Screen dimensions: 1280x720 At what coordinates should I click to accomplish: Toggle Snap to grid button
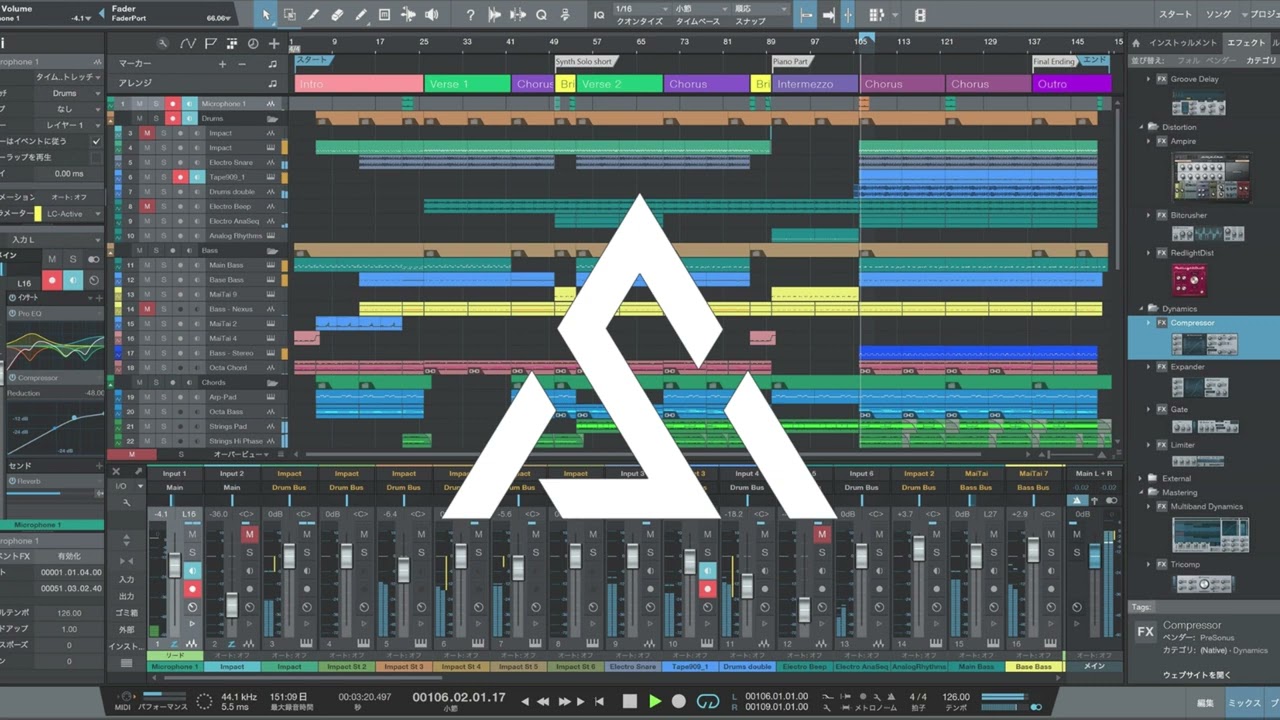point(848,15)
